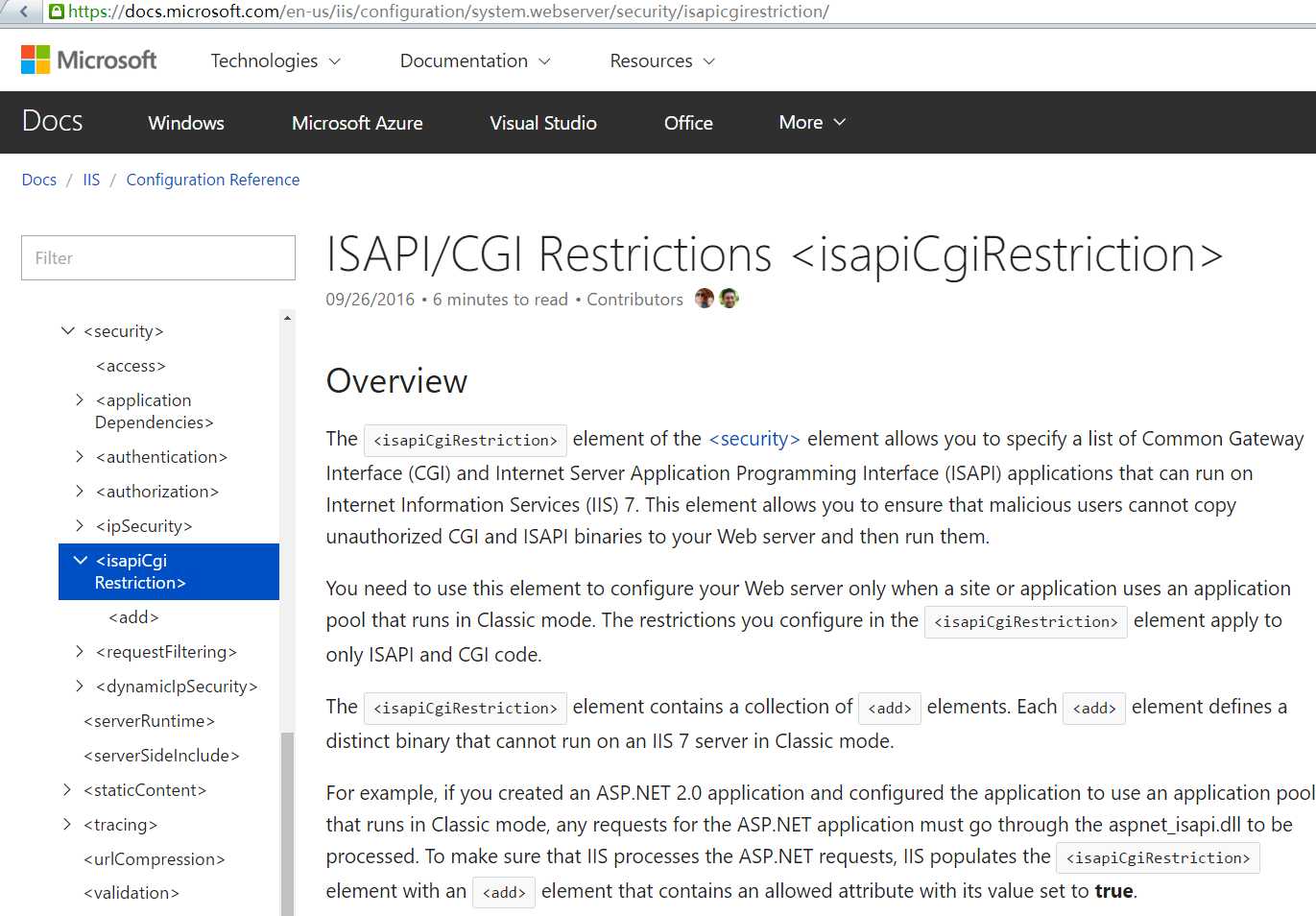Open second contributor avatar
The image size is (1316, 916).
[x=729, y=299]
